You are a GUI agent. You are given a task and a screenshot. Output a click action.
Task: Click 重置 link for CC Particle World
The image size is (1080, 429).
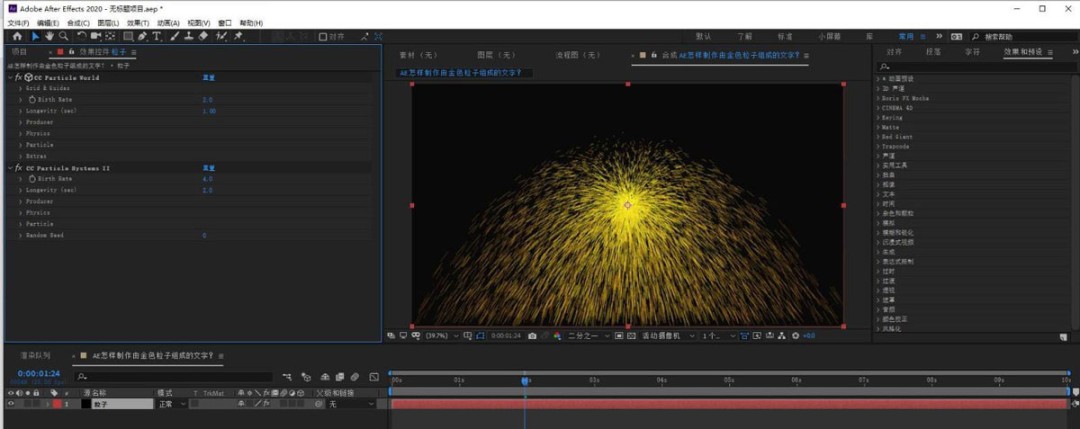[209, 77]
